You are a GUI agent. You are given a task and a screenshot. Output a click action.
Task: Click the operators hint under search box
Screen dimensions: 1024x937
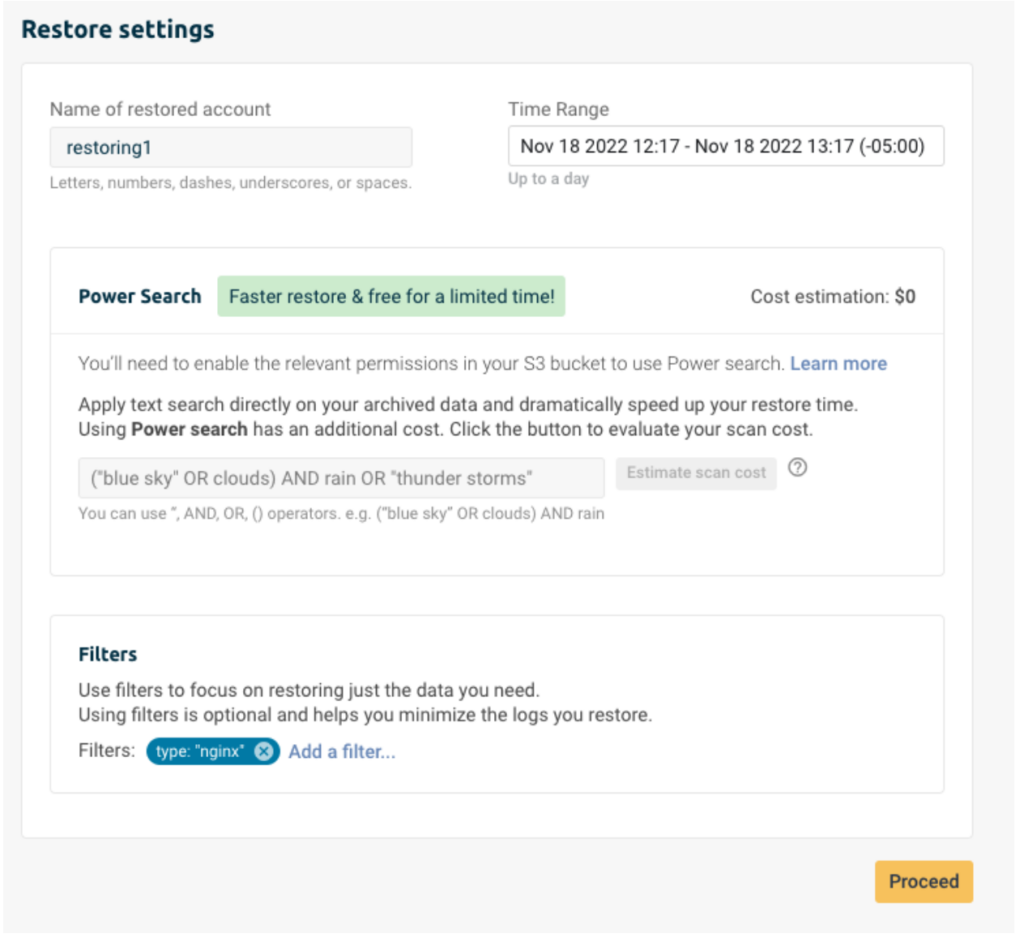pyautogui.click(x=341, y=514)
